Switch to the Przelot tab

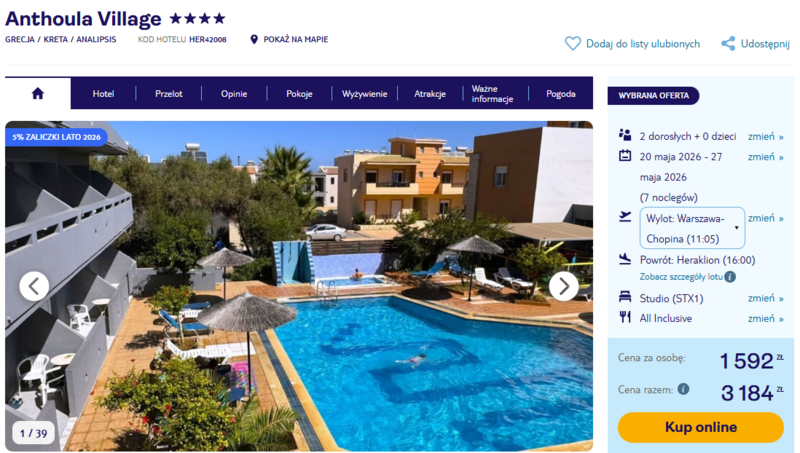point(169,94)
